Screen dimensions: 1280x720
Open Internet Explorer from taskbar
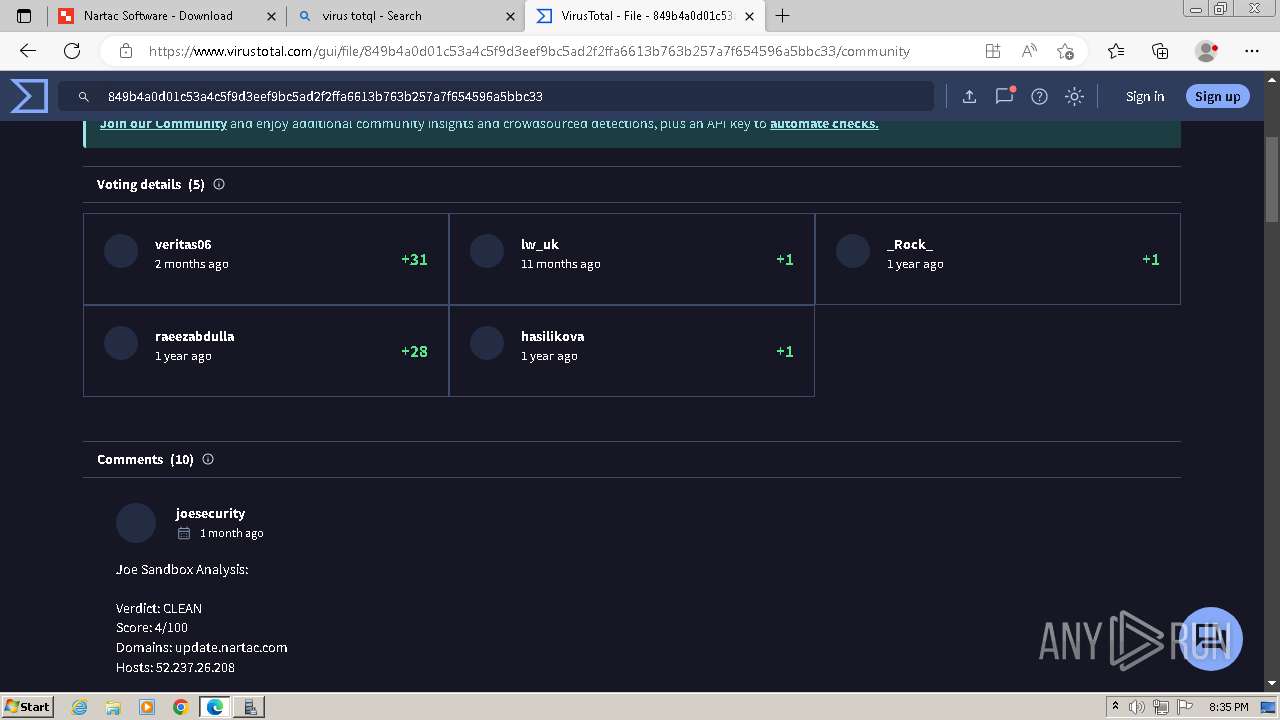[x=80, y=707]
